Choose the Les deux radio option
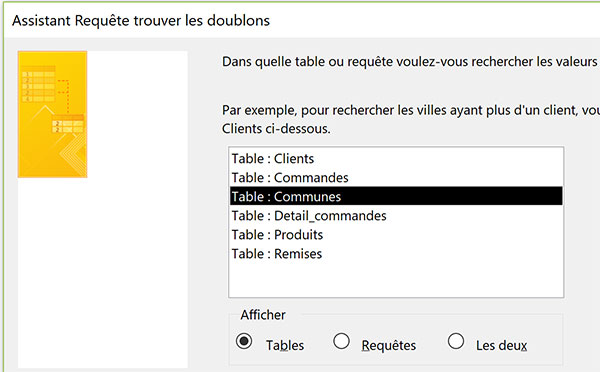The image size is (600, 372). (x=456, y=341)
